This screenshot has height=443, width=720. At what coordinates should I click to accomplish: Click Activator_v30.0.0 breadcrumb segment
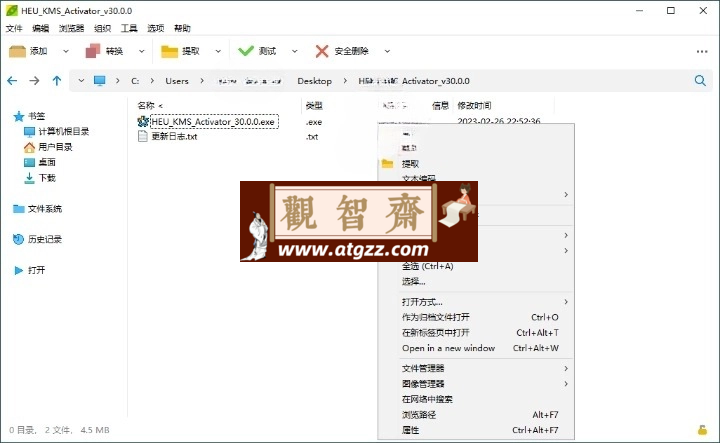435,81
